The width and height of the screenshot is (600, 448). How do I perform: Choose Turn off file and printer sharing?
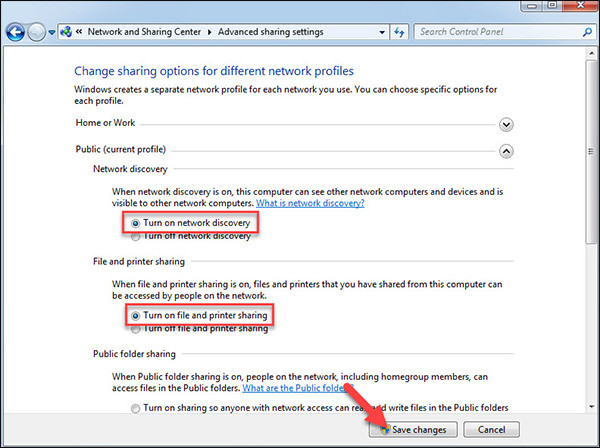pos(136,328)
